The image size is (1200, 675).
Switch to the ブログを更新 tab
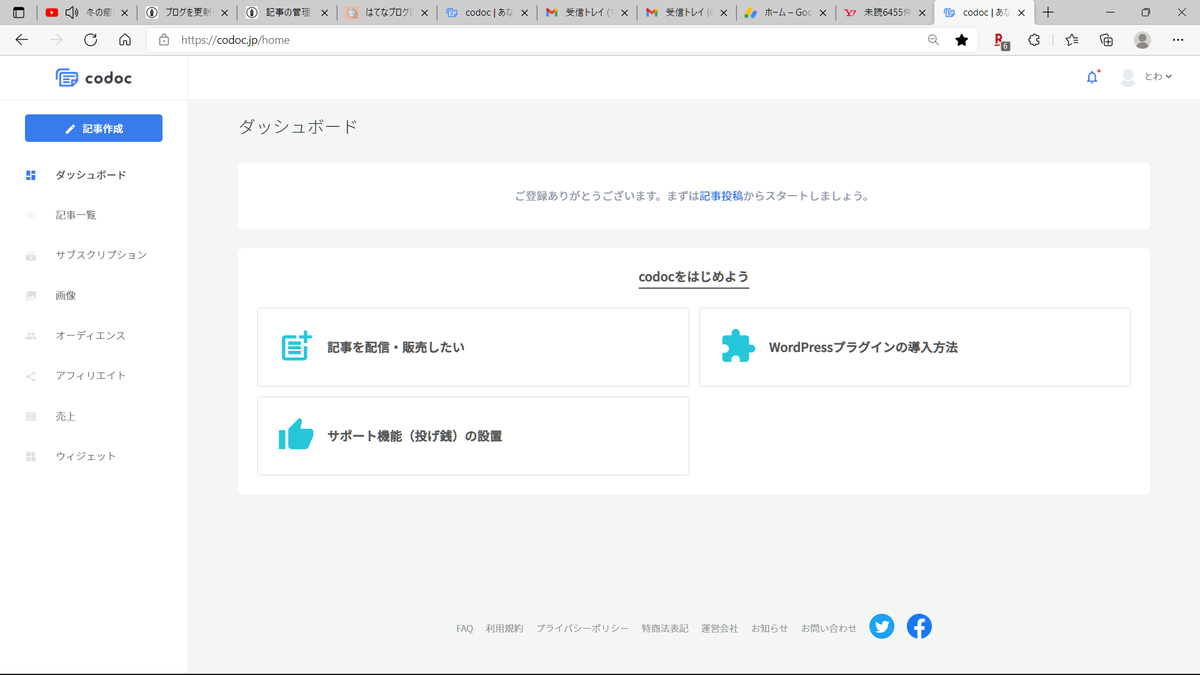(x=187, y=13)
